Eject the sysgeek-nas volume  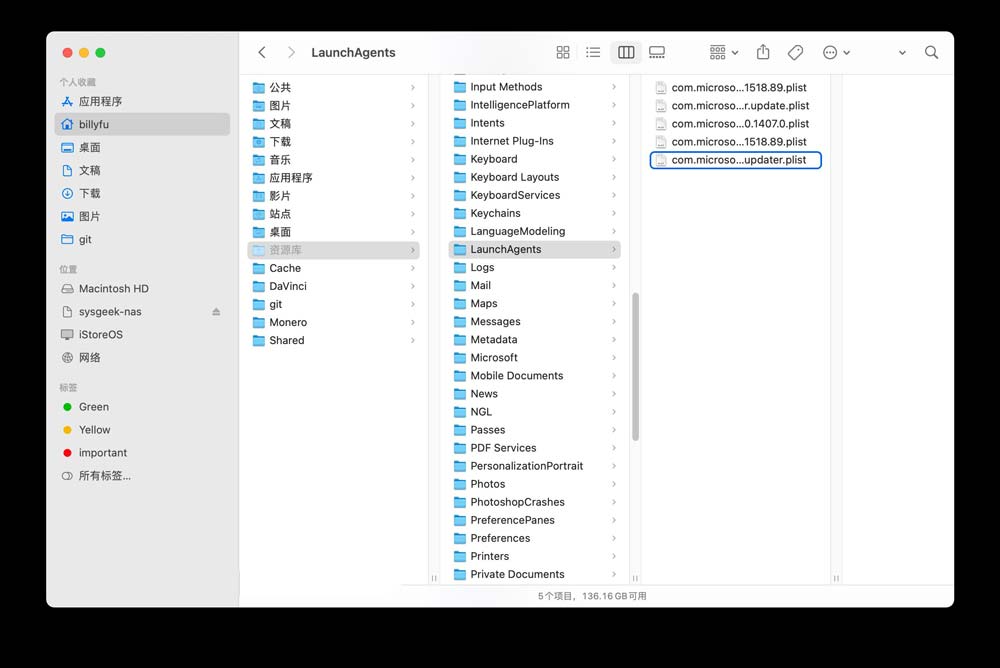[216, 311]
